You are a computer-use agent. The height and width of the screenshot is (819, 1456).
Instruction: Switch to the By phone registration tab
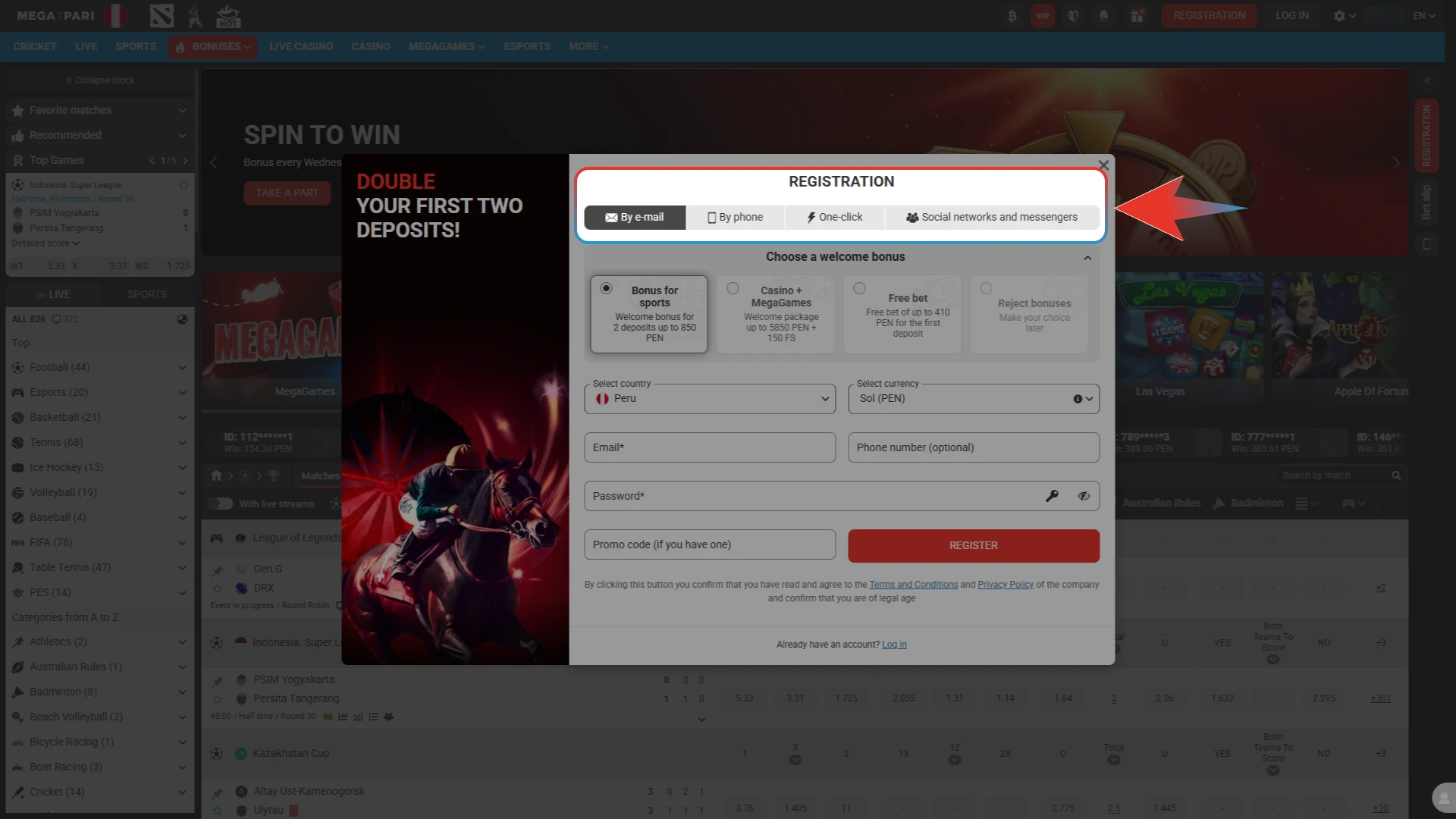(735, 217)
